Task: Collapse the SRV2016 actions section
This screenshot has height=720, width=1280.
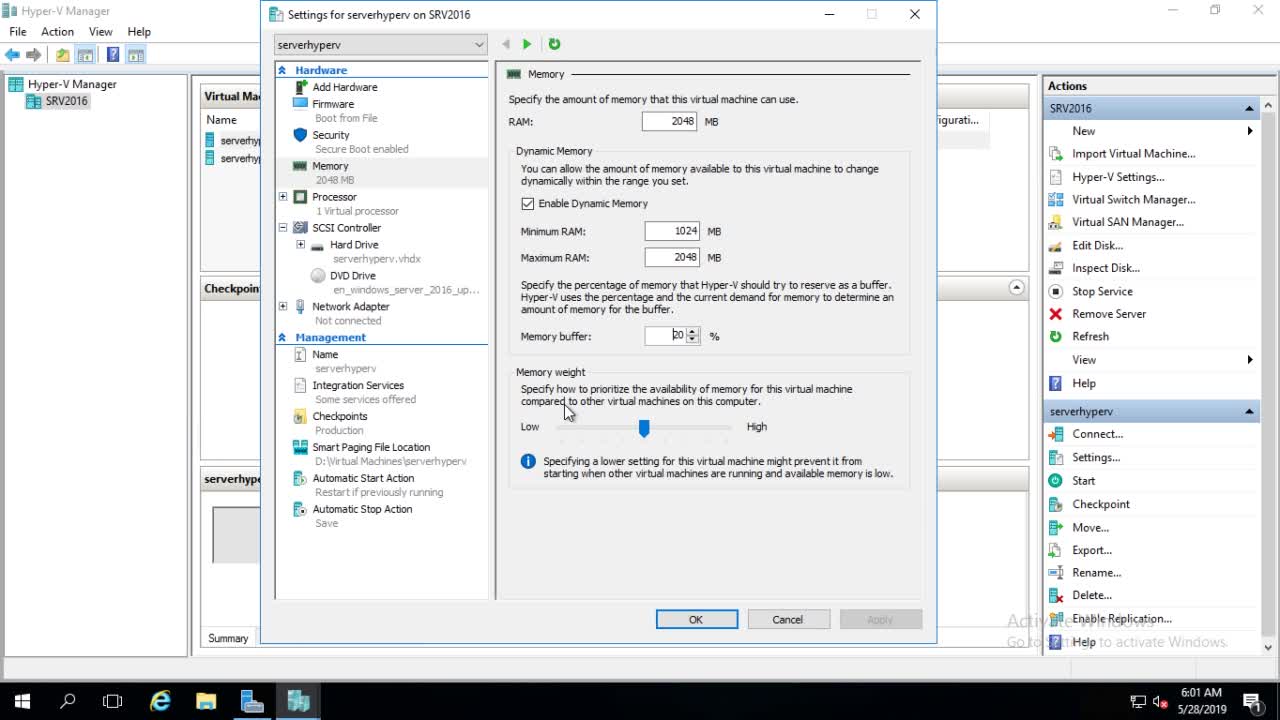Action: click(1249, 108)
